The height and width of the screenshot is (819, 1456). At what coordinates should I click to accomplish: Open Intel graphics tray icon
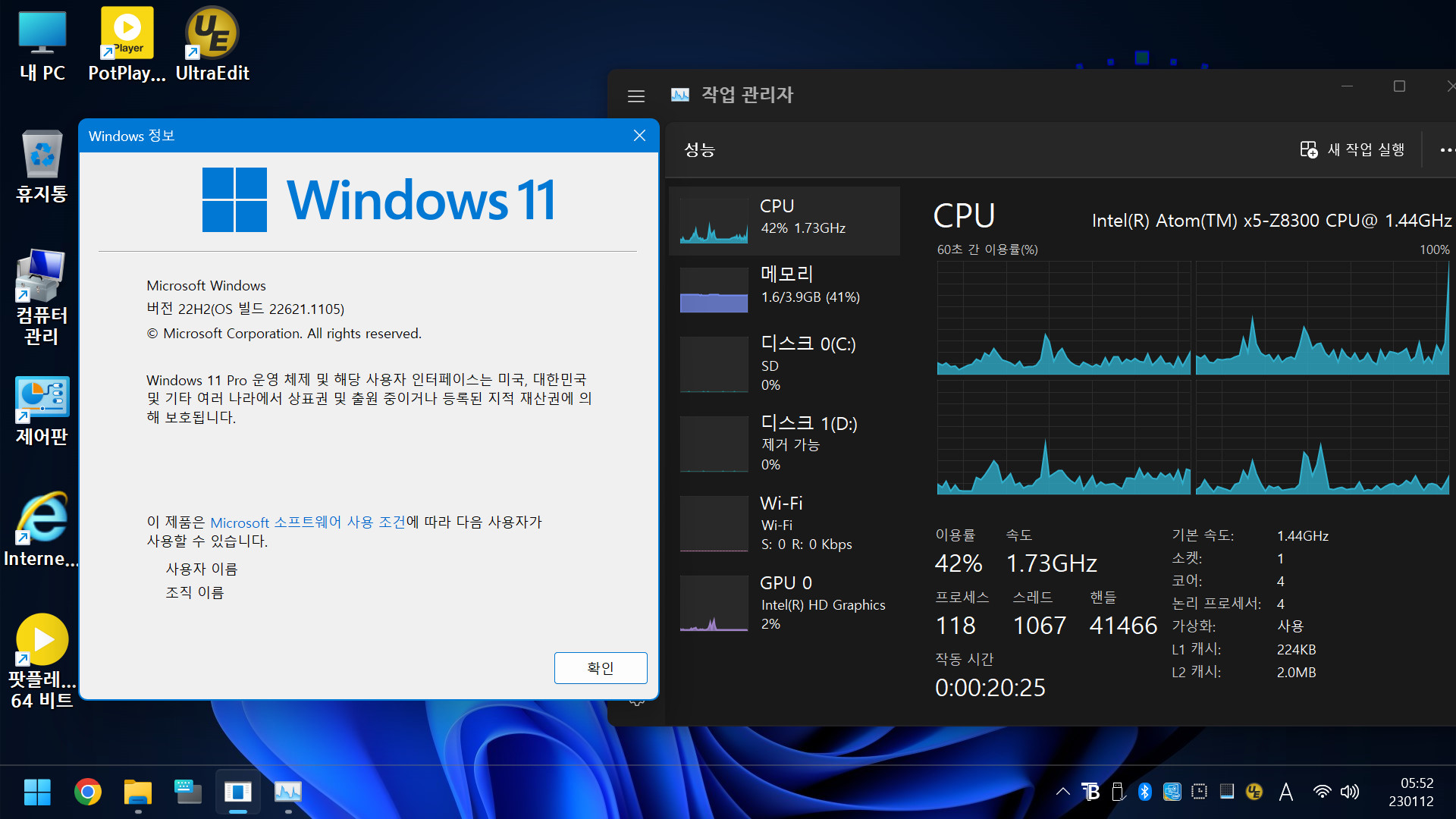pyautogui.click(x=1172, y=792)
